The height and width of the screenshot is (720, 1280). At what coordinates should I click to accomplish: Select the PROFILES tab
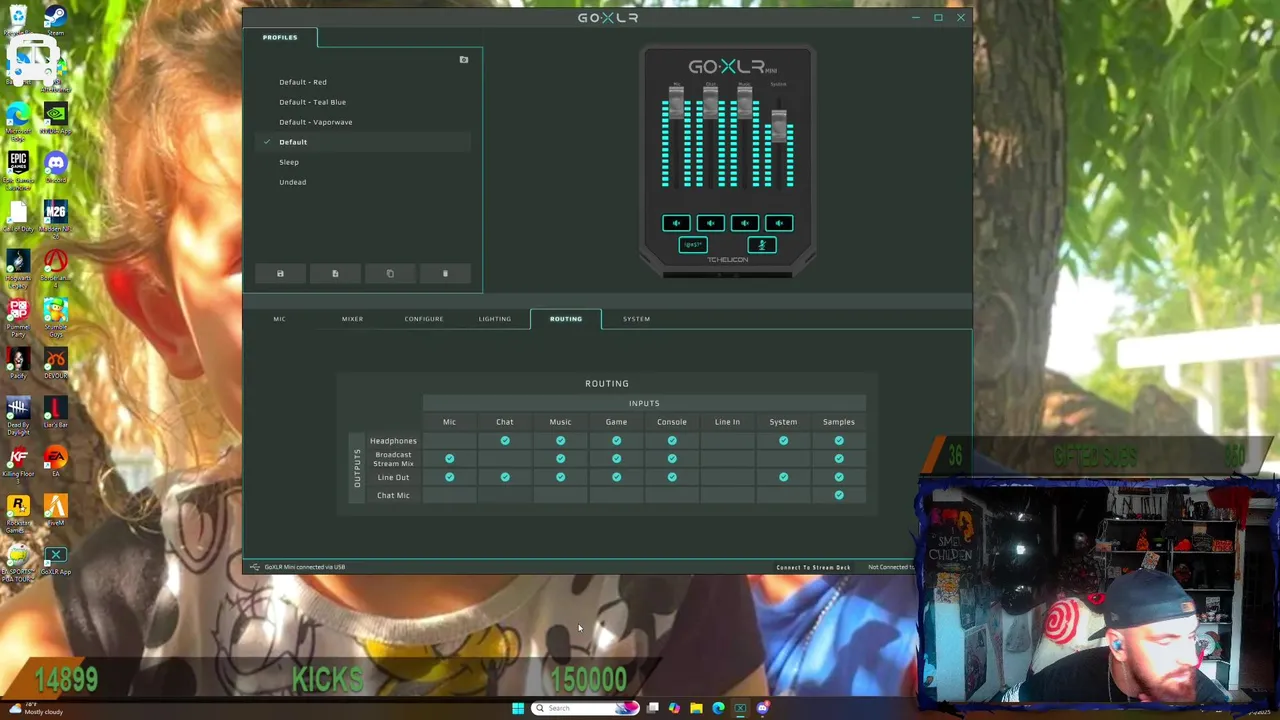(280, 38)
